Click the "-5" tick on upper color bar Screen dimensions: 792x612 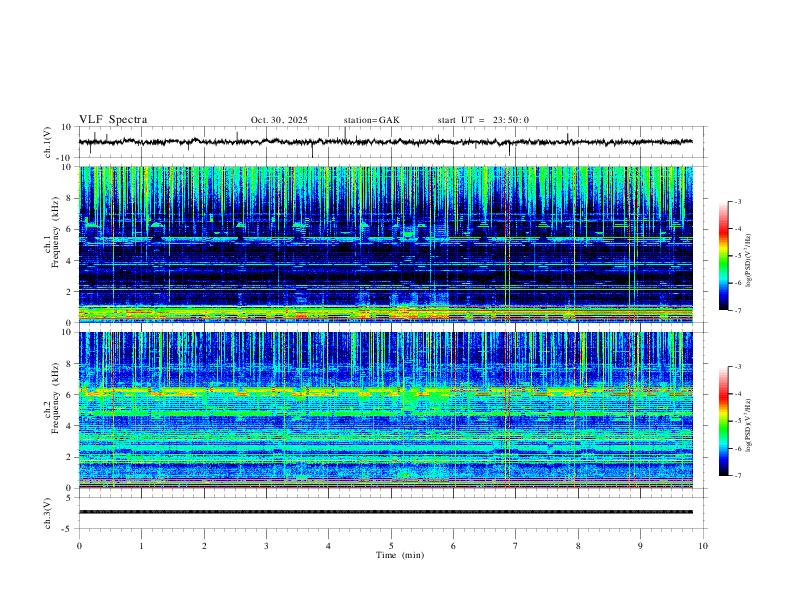(737, 256)
